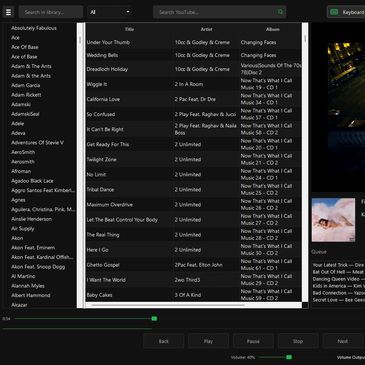Screen dimensions: 365x365
Task: Click the Pause button
Action: pyautogui.click(x=253, y=341)
